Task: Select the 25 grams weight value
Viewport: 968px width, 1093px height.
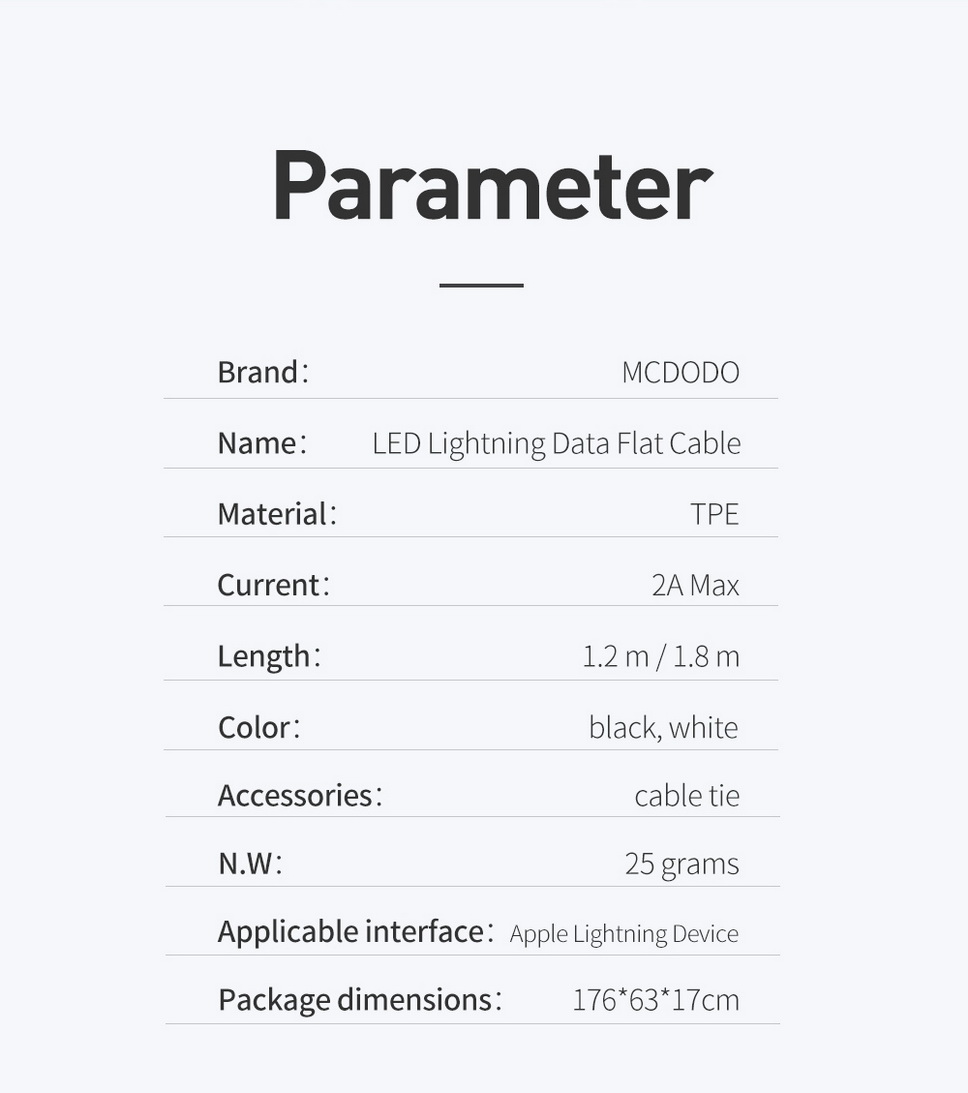Action: tap(682, 864)
